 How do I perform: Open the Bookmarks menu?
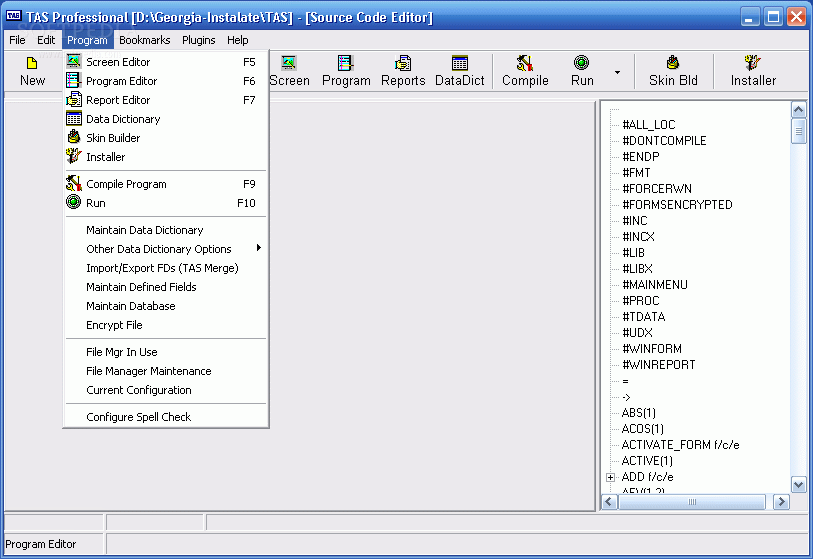click(x=145, y=40)
